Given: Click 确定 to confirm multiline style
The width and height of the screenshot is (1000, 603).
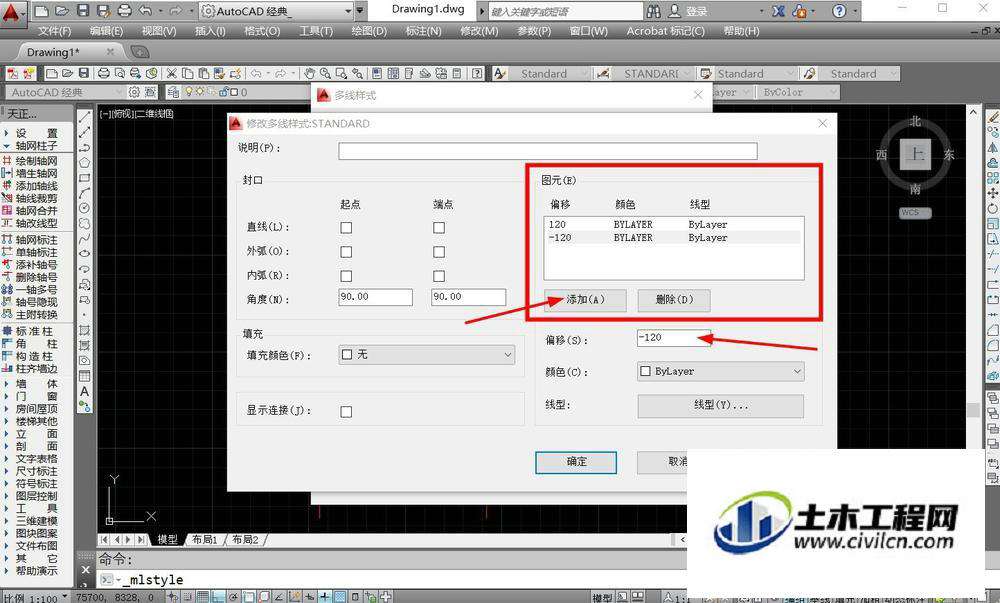Looking at the screenshot, I should pos(576,462).
